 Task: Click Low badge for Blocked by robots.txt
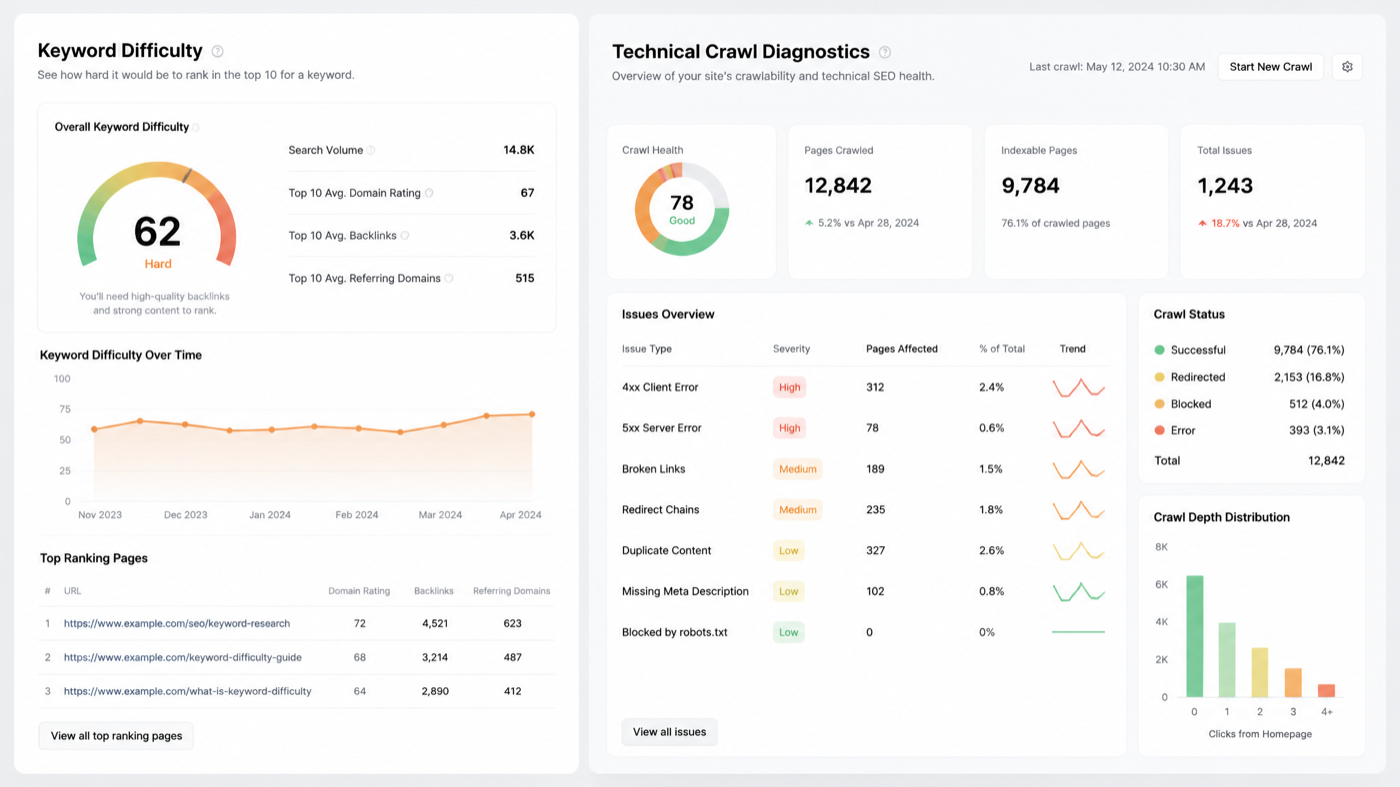coord(789,632)
